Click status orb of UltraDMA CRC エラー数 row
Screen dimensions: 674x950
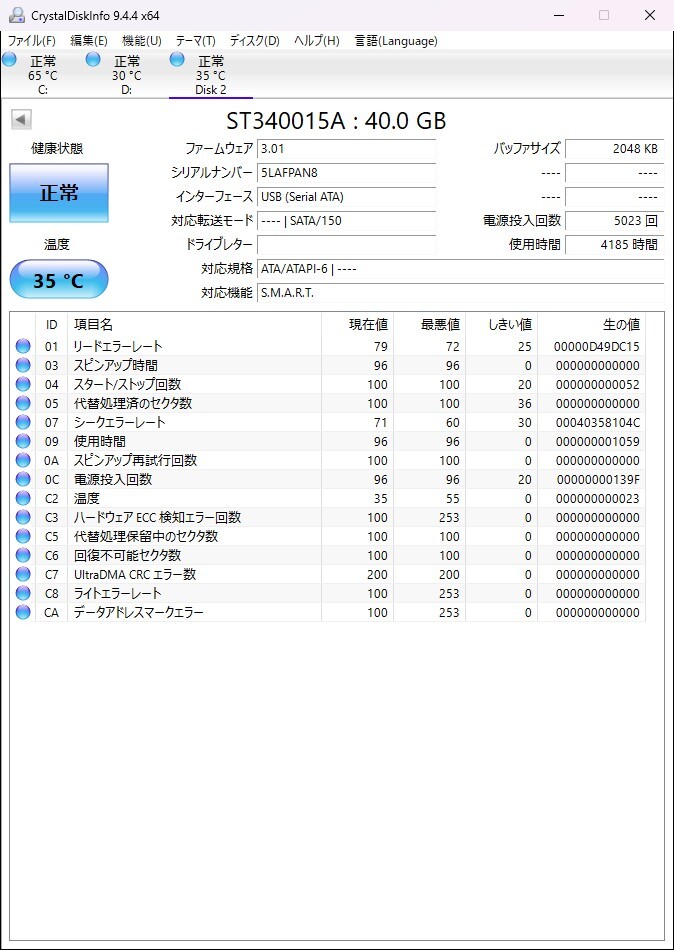[x=23, y=574]
